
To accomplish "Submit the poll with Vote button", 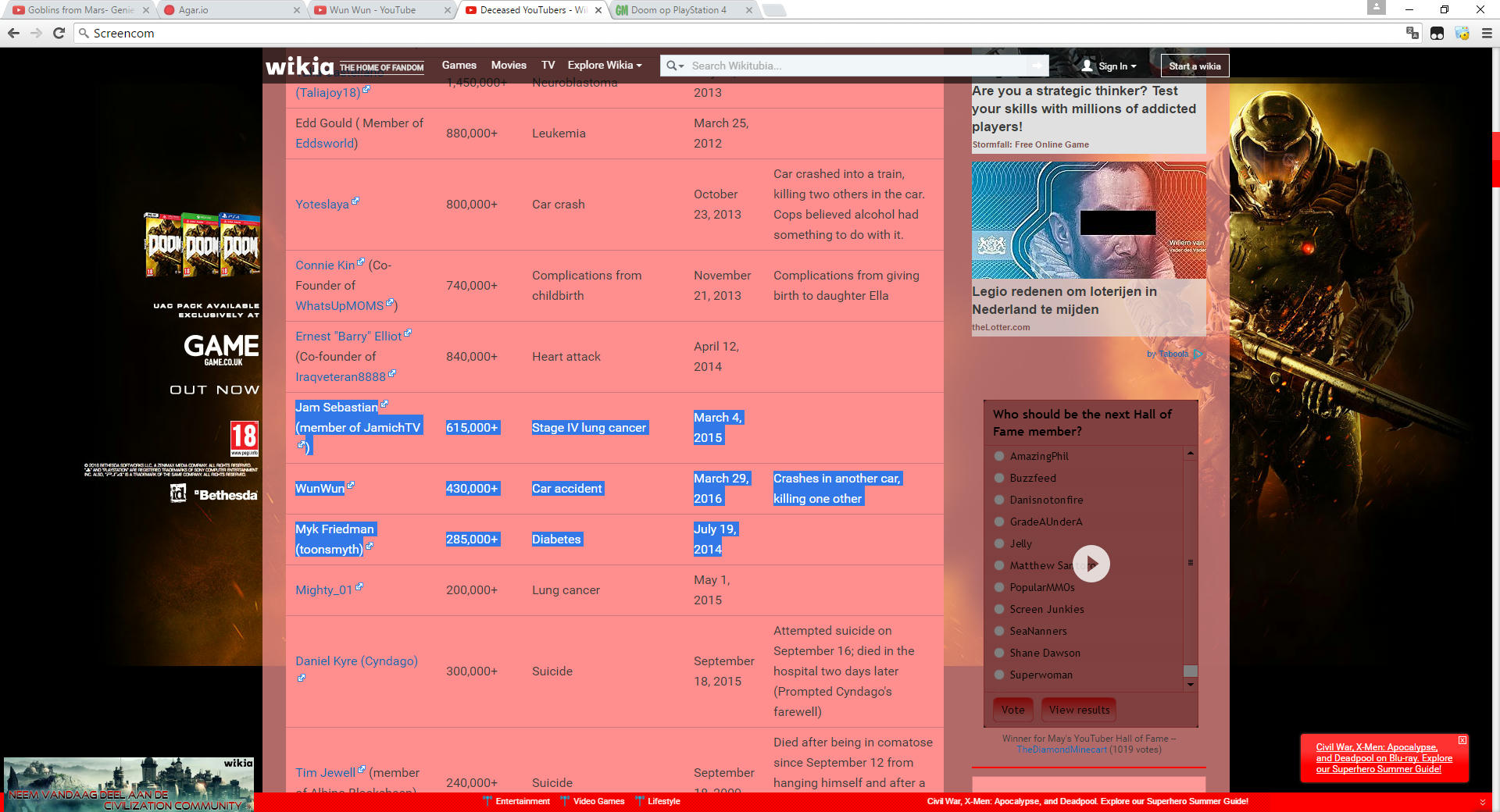I will tap(1013, 710).
